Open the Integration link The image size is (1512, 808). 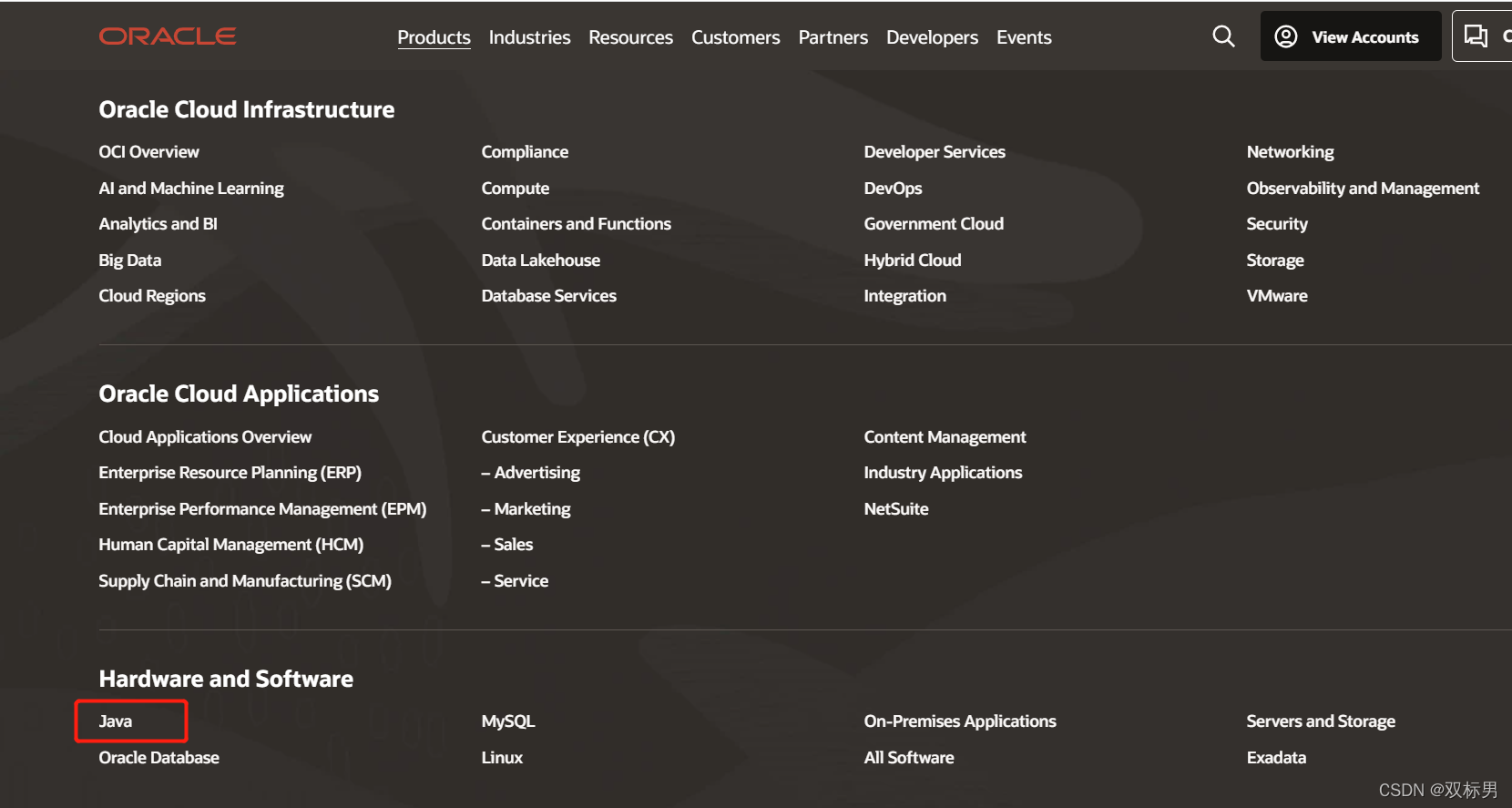(904, 296)
